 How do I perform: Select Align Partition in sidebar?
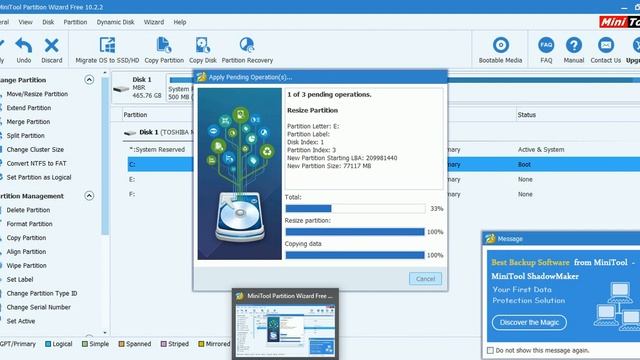pyautogui.click(x=26, y=251)
